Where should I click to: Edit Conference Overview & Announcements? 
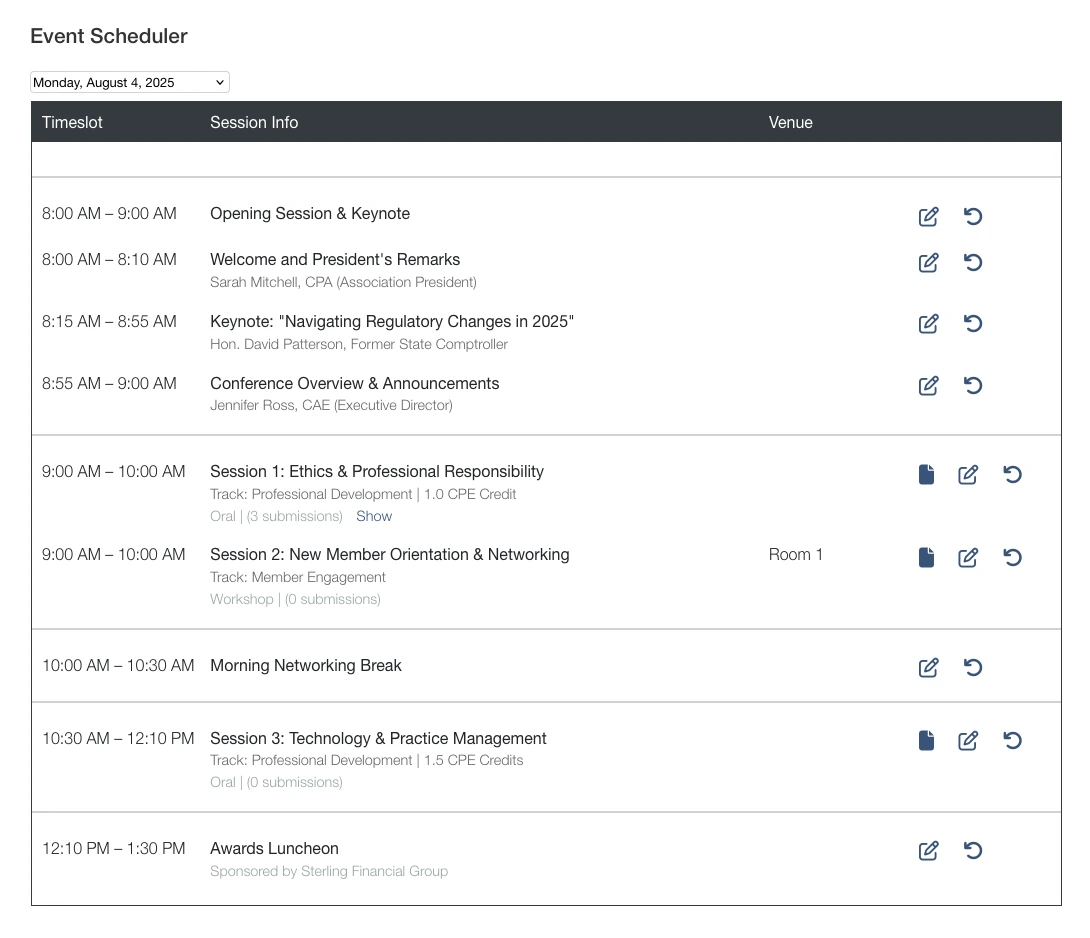tap(928, 385)
